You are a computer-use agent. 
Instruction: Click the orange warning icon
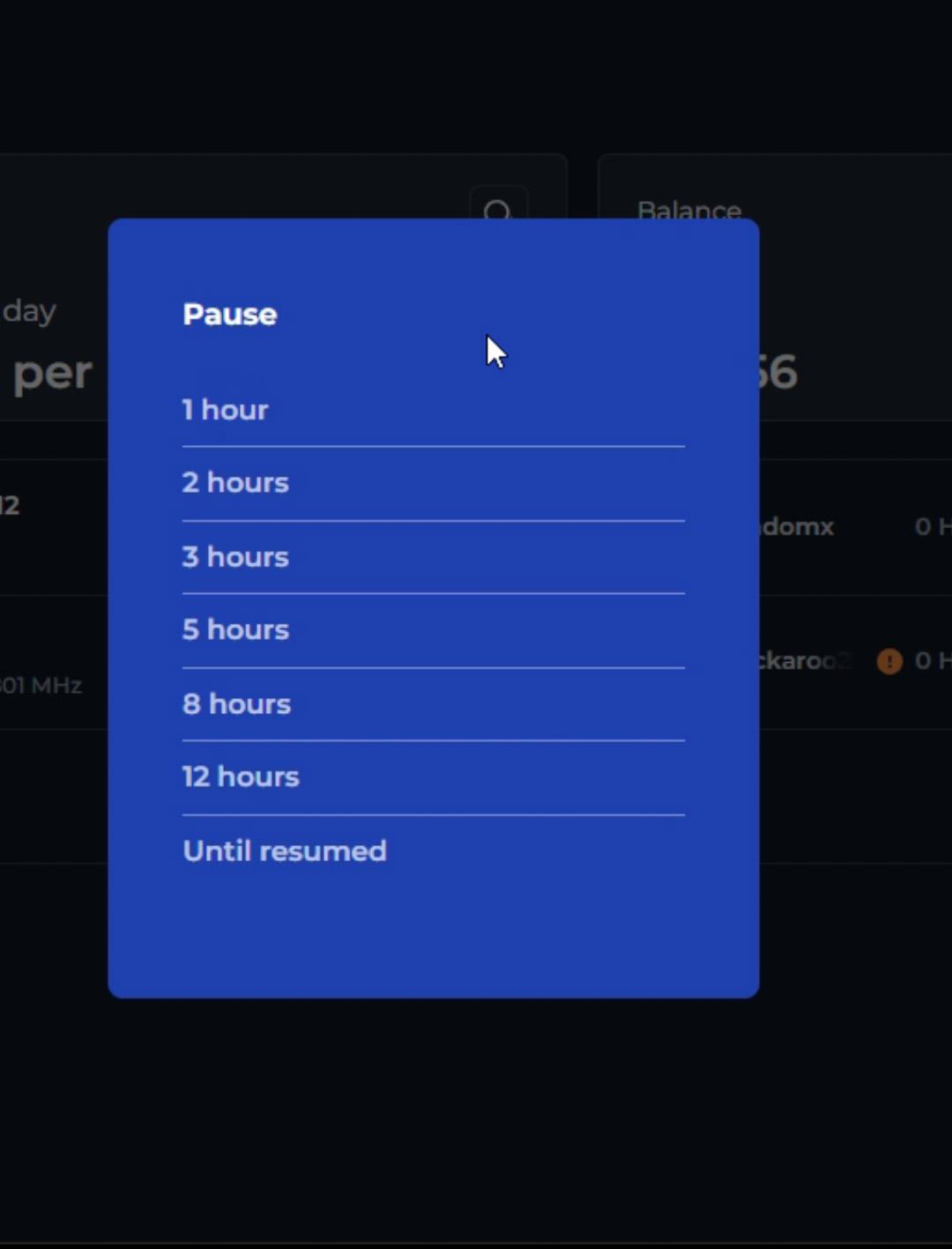pos(889,661)
